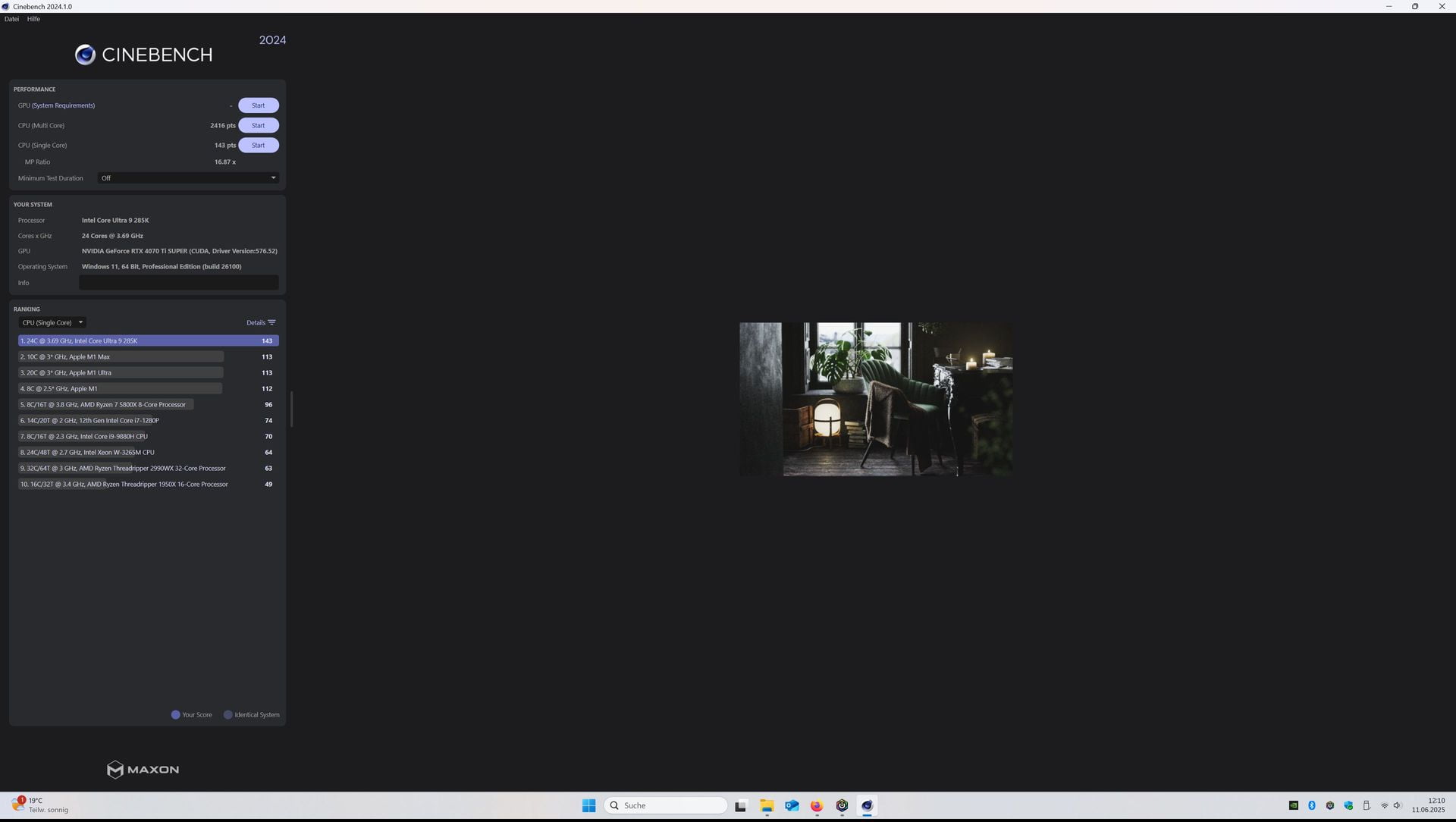
Task: Select the Threadripper 1950X ranking row
Action: (x=149, y=484)
